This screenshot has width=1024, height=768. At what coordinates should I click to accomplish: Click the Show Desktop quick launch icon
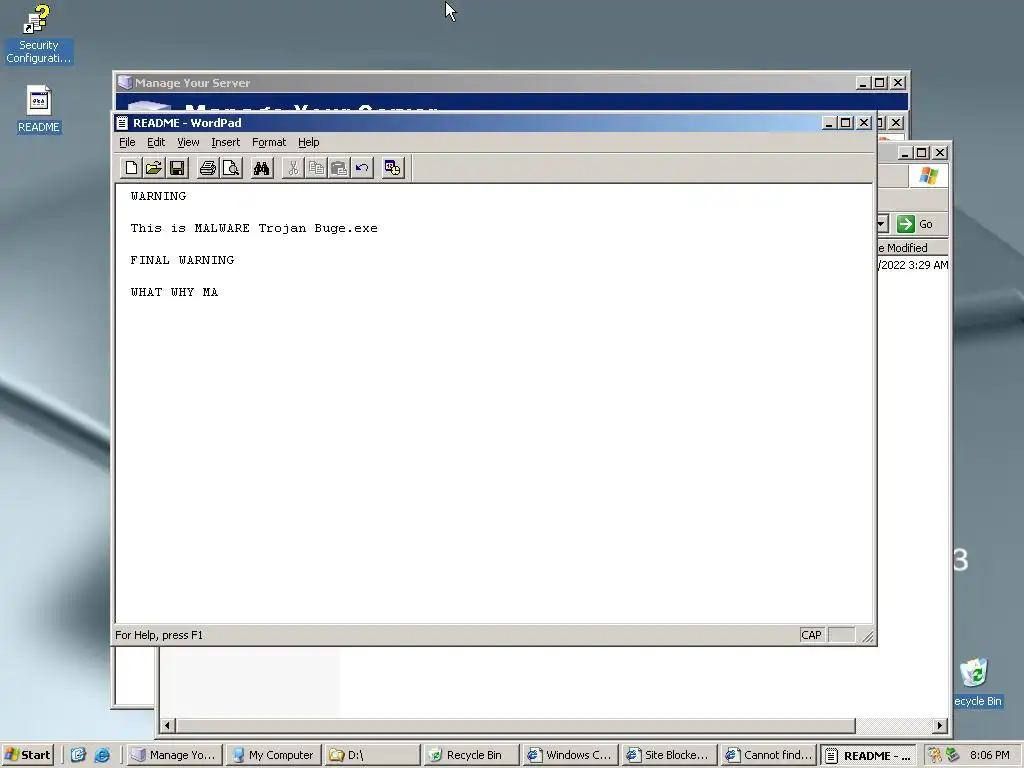78,755
